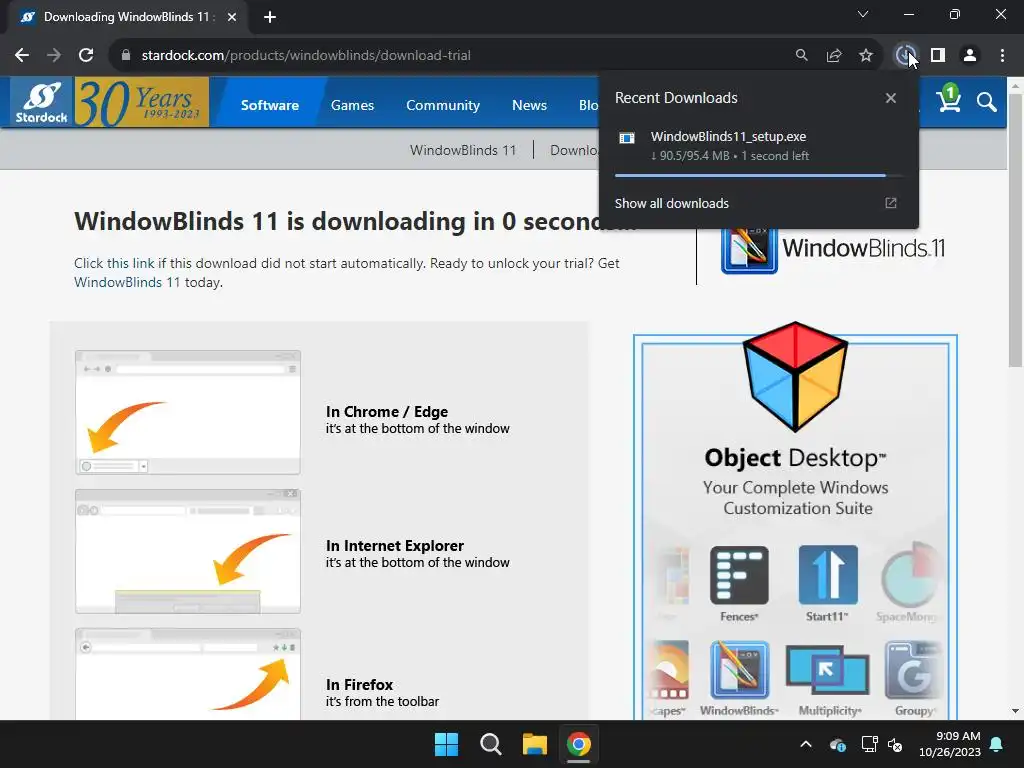The width and height of the screenshot is (1024, 768).
Task: Click the WindowBlinds icon in Object Desktop ad
Action: [x=739, y=669]
